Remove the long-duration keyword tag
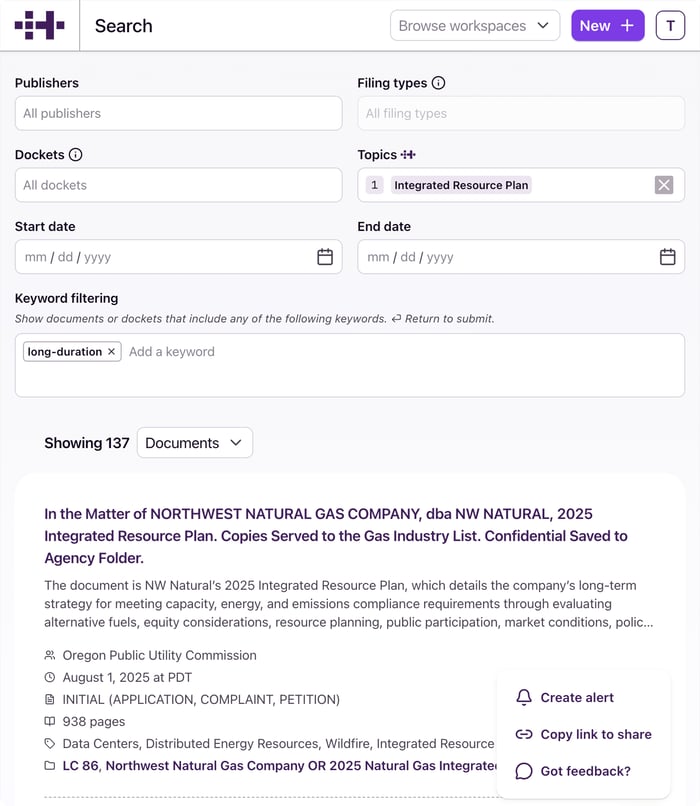Viewport: 700px width, 806px height. [111, 352]
